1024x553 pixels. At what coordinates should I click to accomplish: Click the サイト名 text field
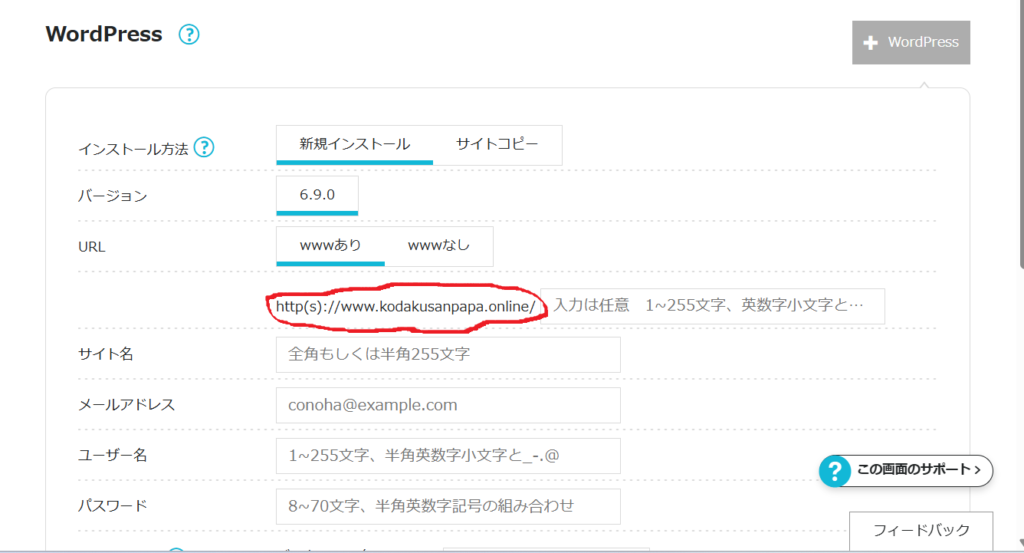[x=448, y=355]
